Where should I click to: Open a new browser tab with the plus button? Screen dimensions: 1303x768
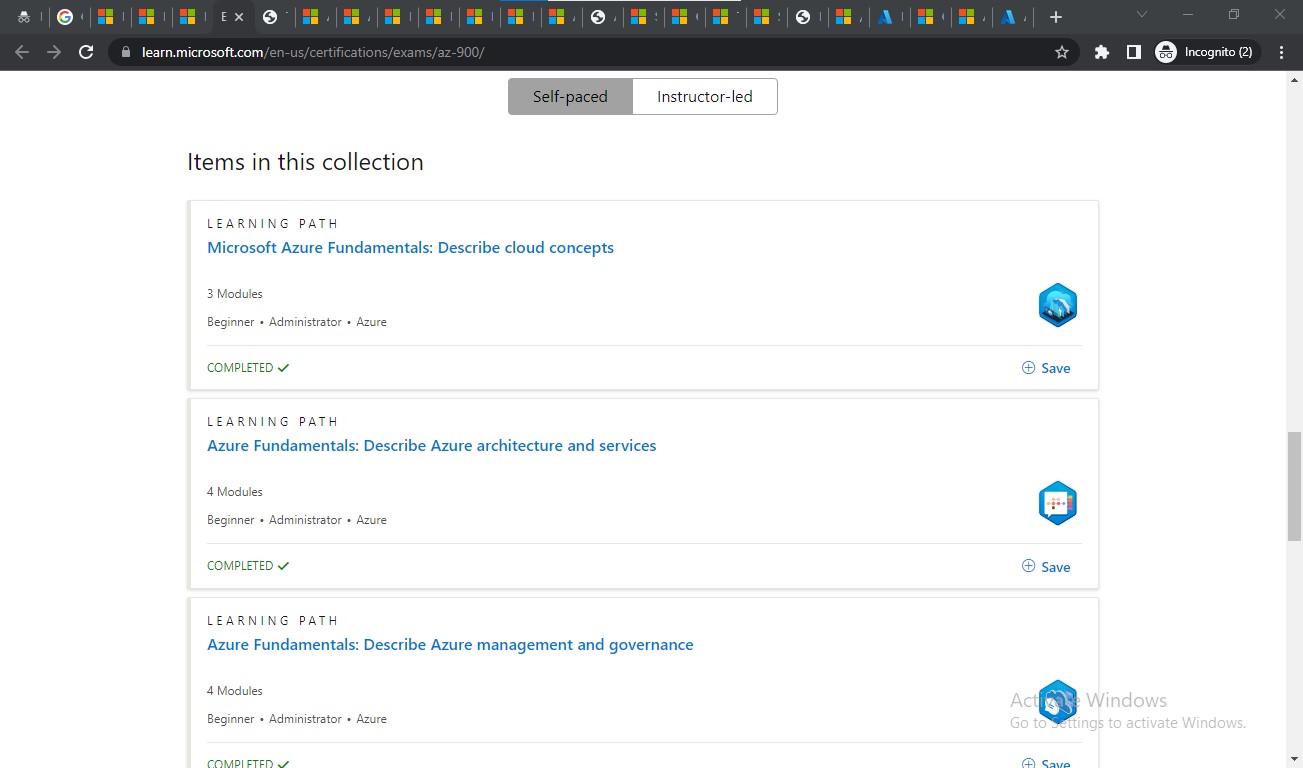[1054, 16]
